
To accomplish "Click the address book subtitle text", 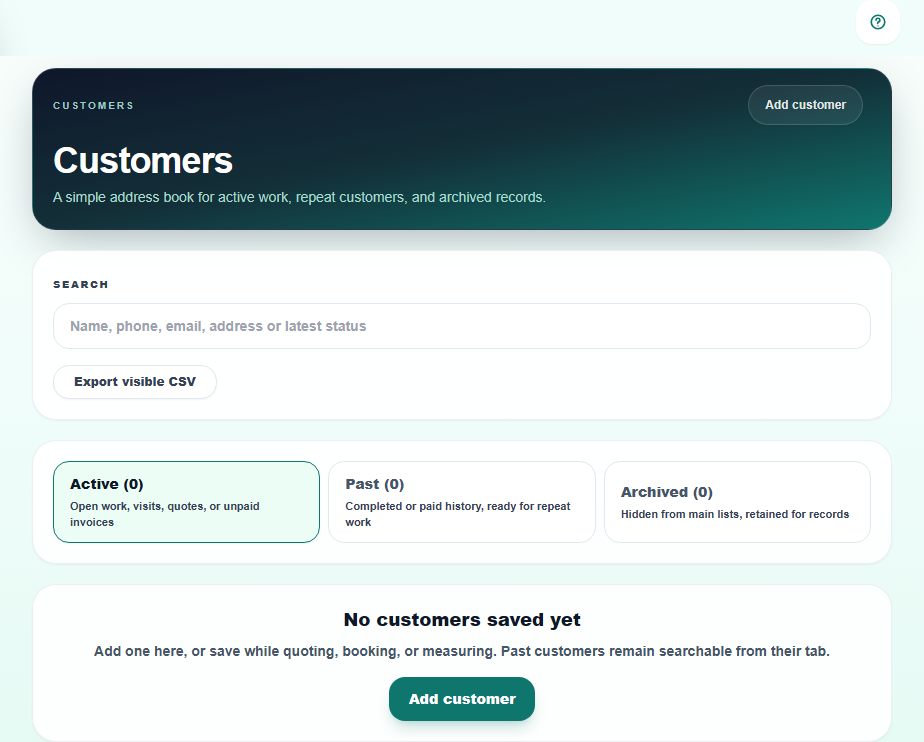I will click(299, 197).
